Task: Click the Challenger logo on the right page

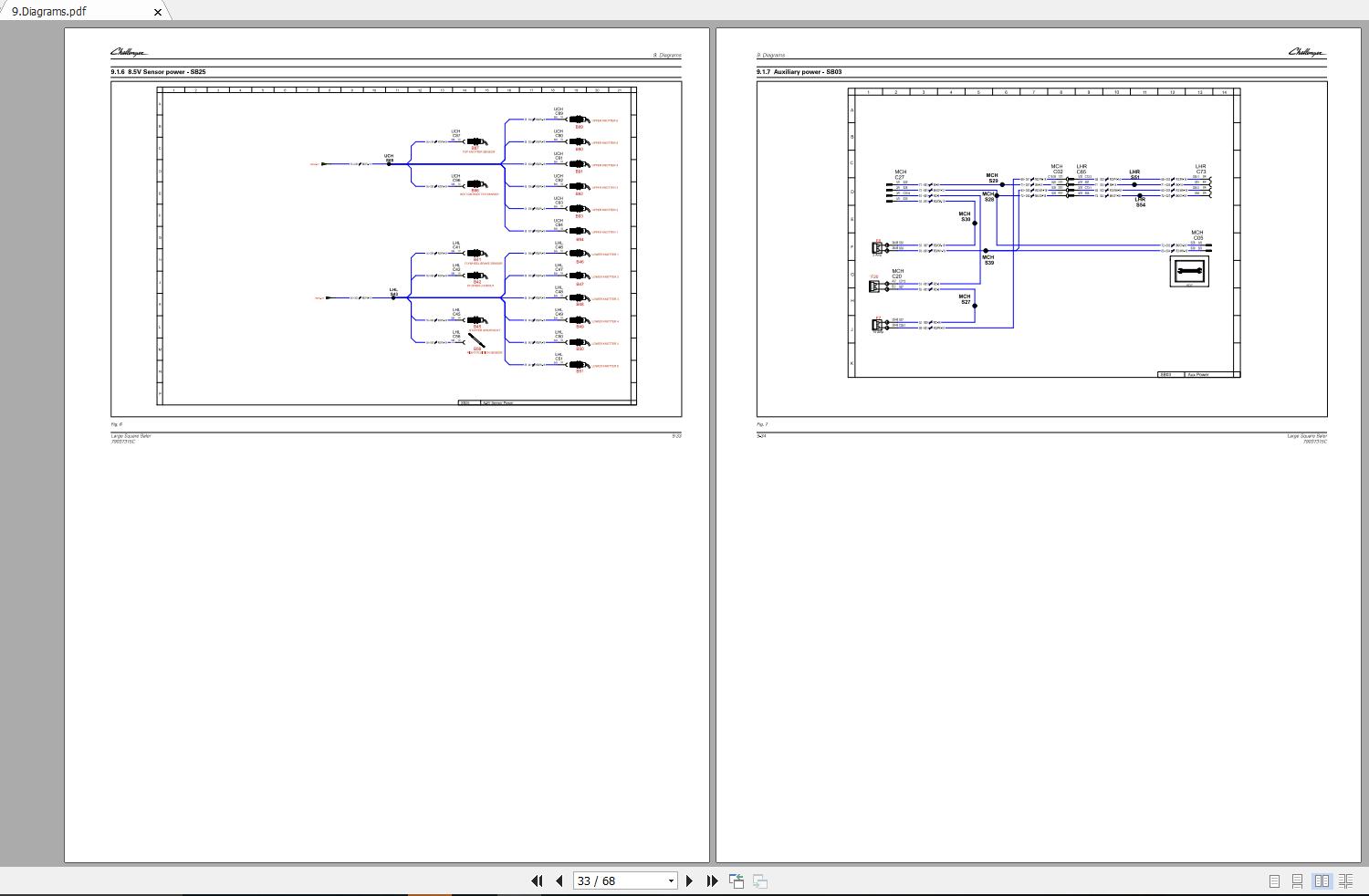Action: 1306,53
